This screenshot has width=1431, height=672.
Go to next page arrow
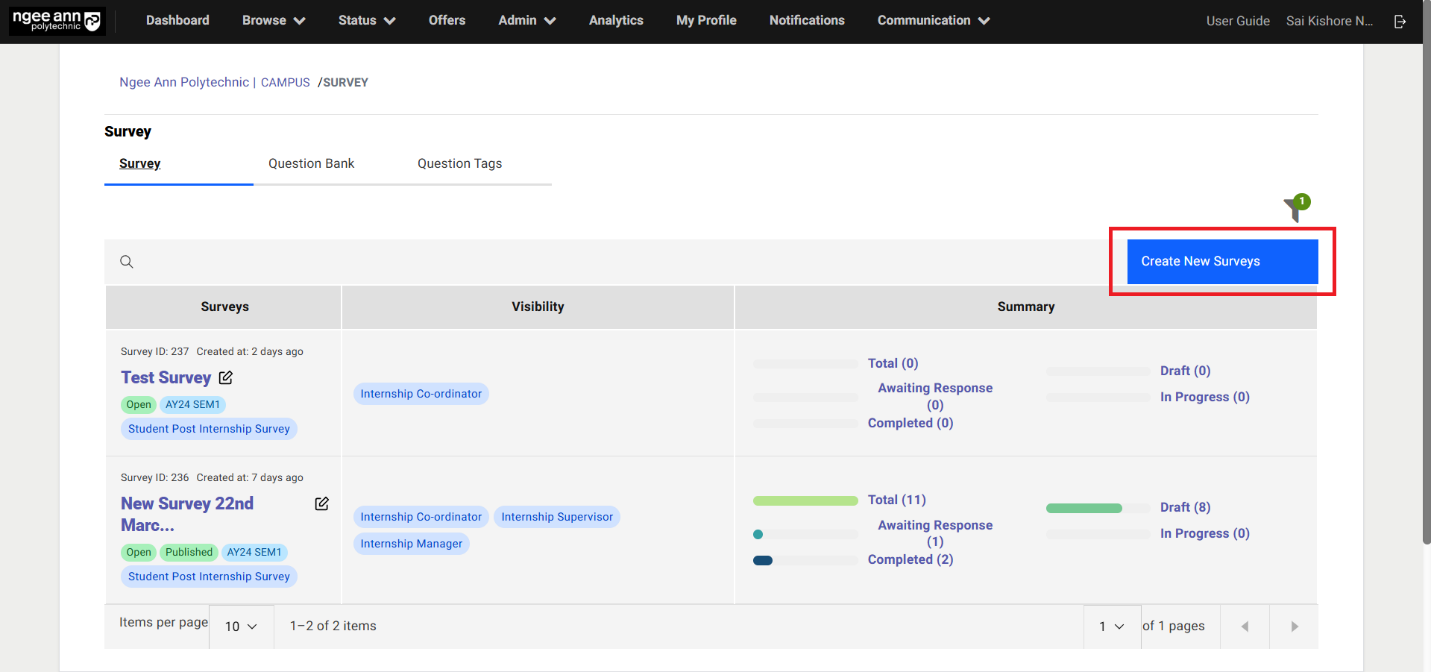1294,627
